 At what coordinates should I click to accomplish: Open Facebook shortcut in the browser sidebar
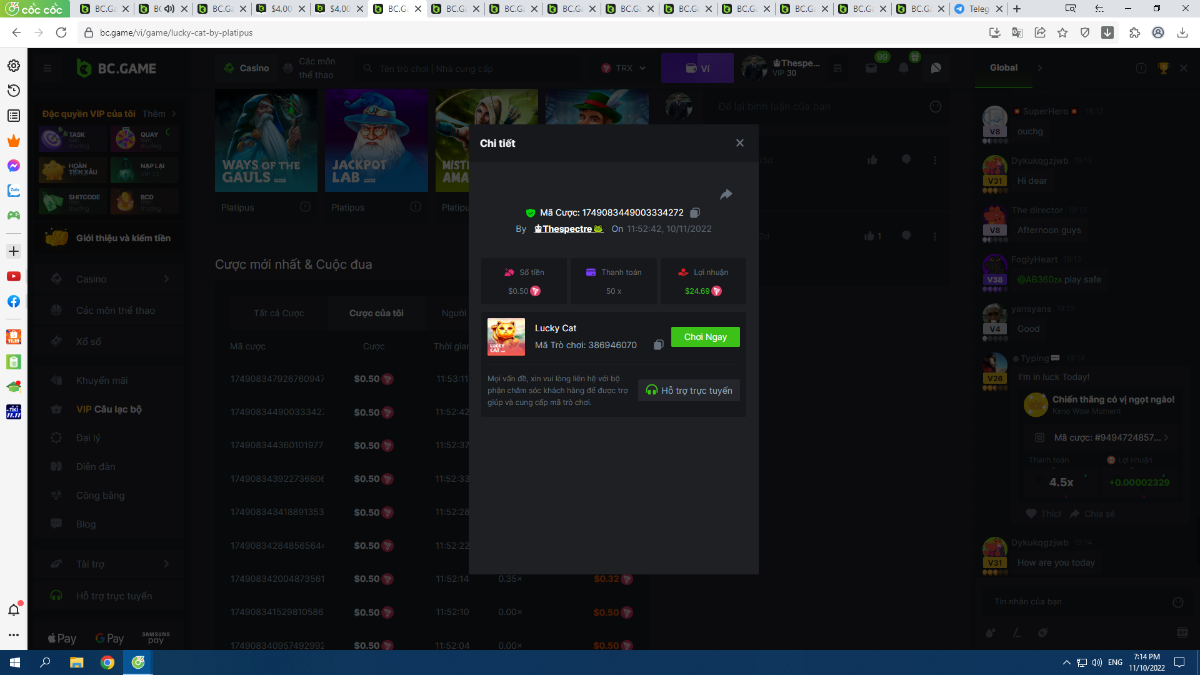pos(14,301)
